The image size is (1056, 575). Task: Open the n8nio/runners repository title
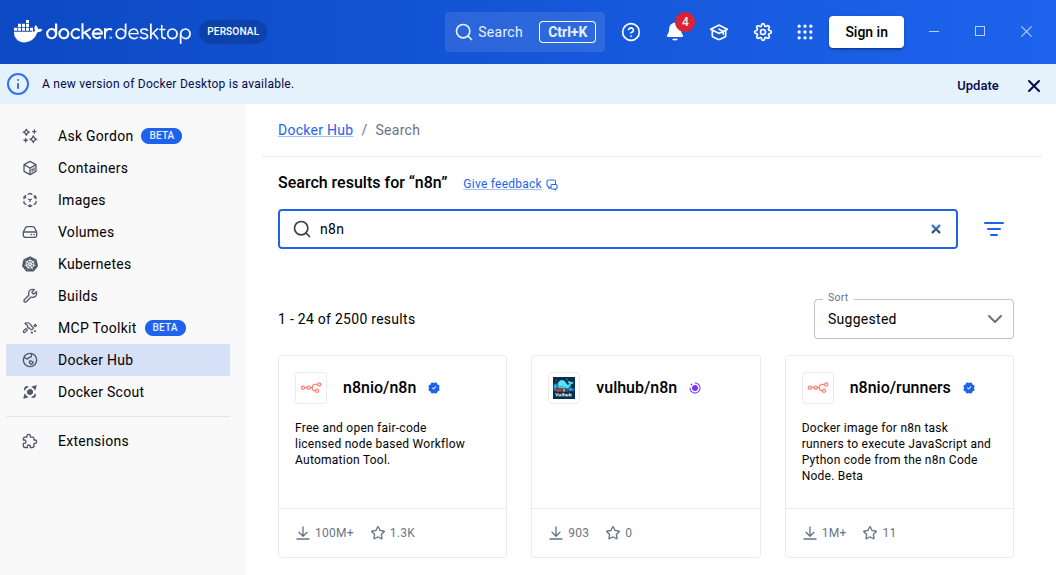coord(900,388)
